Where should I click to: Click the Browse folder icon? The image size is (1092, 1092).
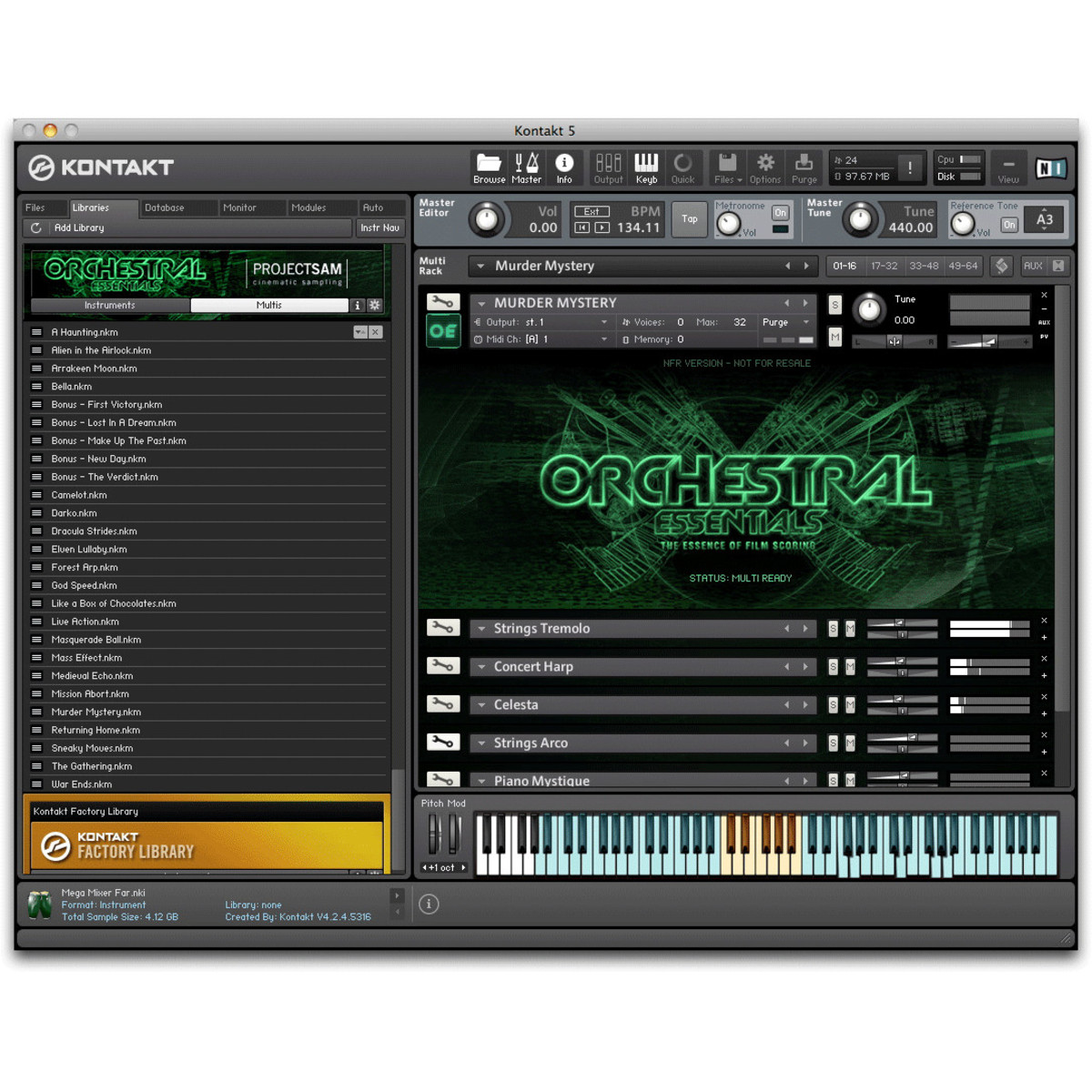tap(489, 164)
